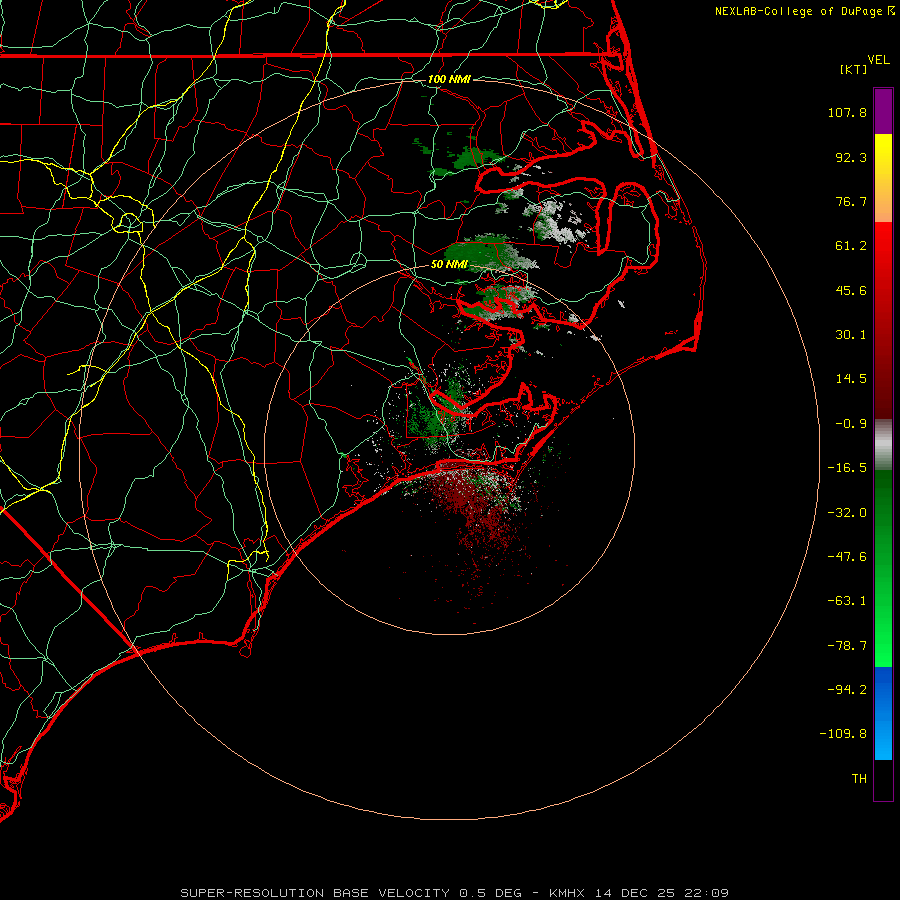
Task: Click the VEL legend title
Action: pos(878,60)
